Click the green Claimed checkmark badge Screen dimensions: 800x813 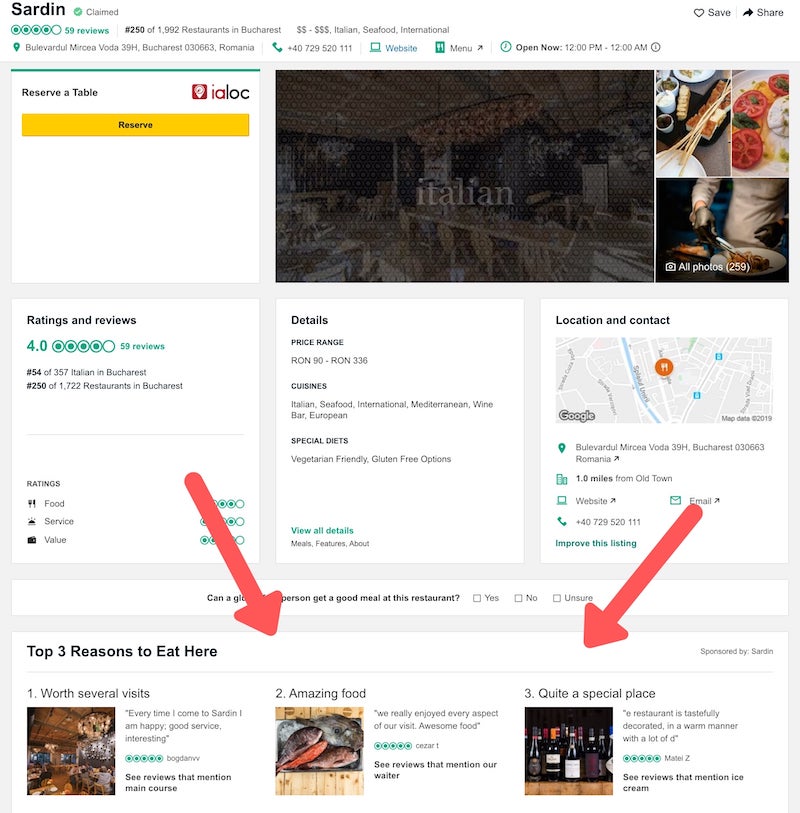click(78, 11)
